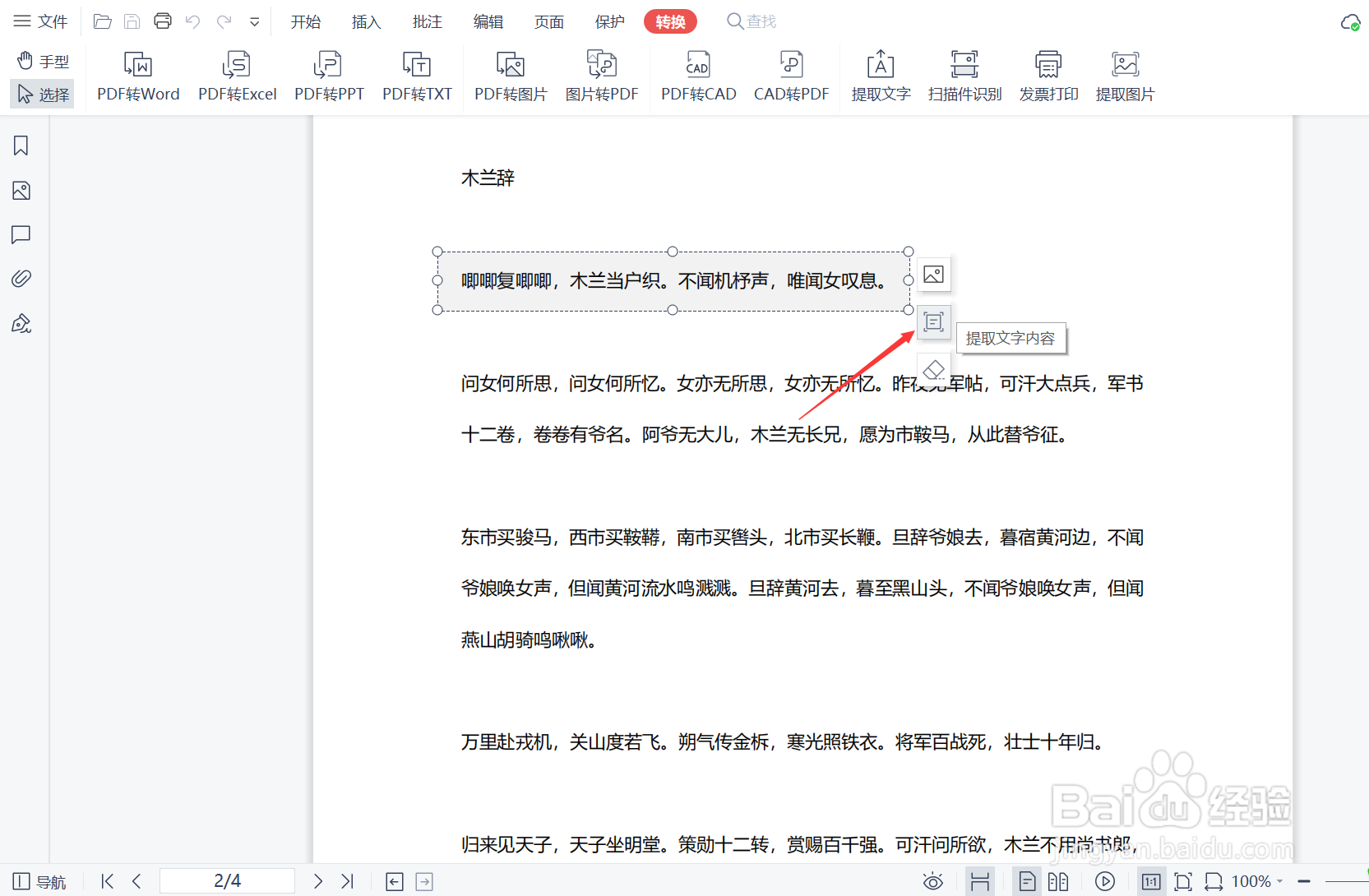The image size is (1369, 896).
Task: Select the PDF转Word conversion tool
Action: 137,76
